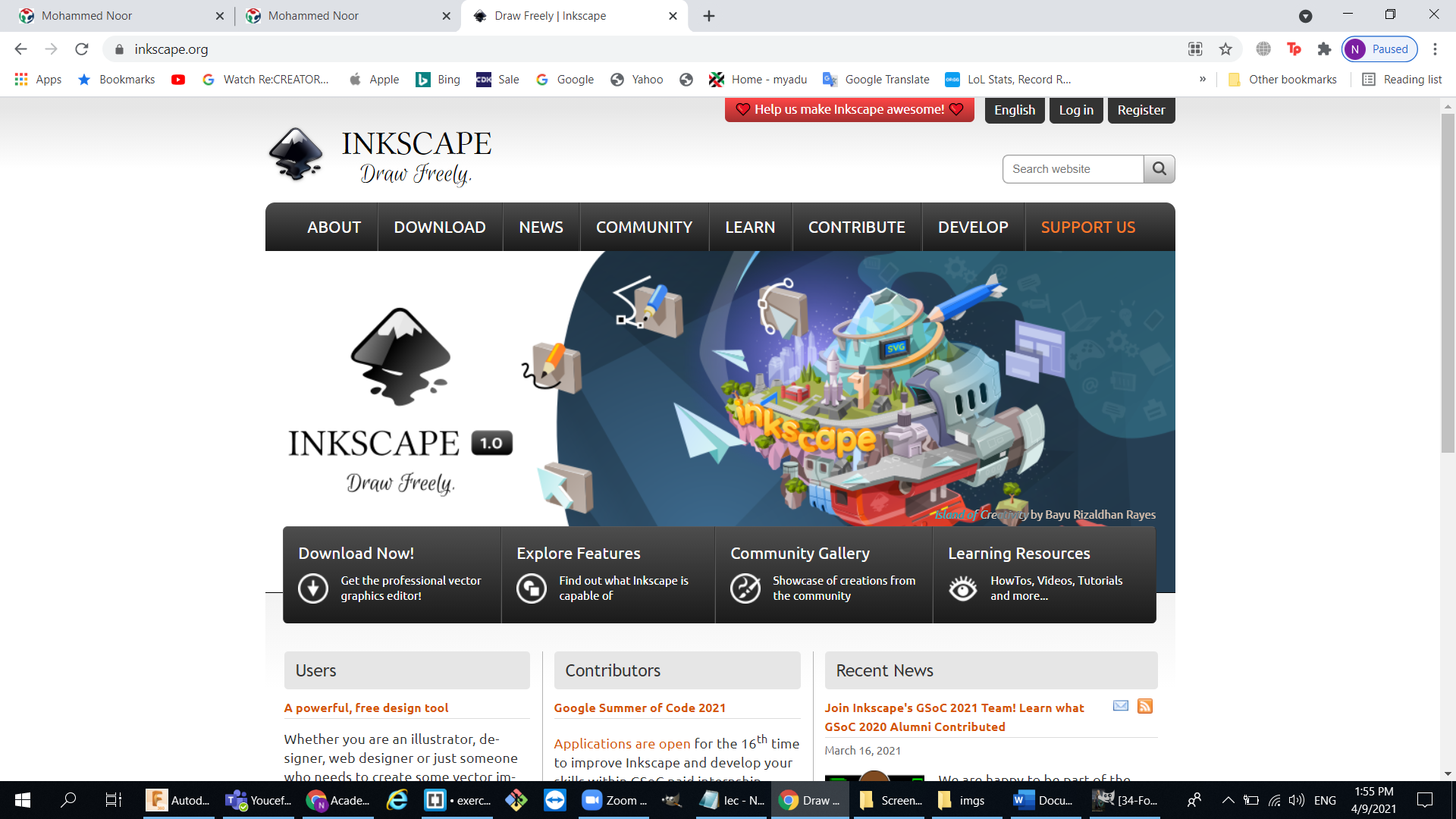This screenshot has width=1456, height=819.
Task: Open the Word document taskbar item
Action: 1043,800
